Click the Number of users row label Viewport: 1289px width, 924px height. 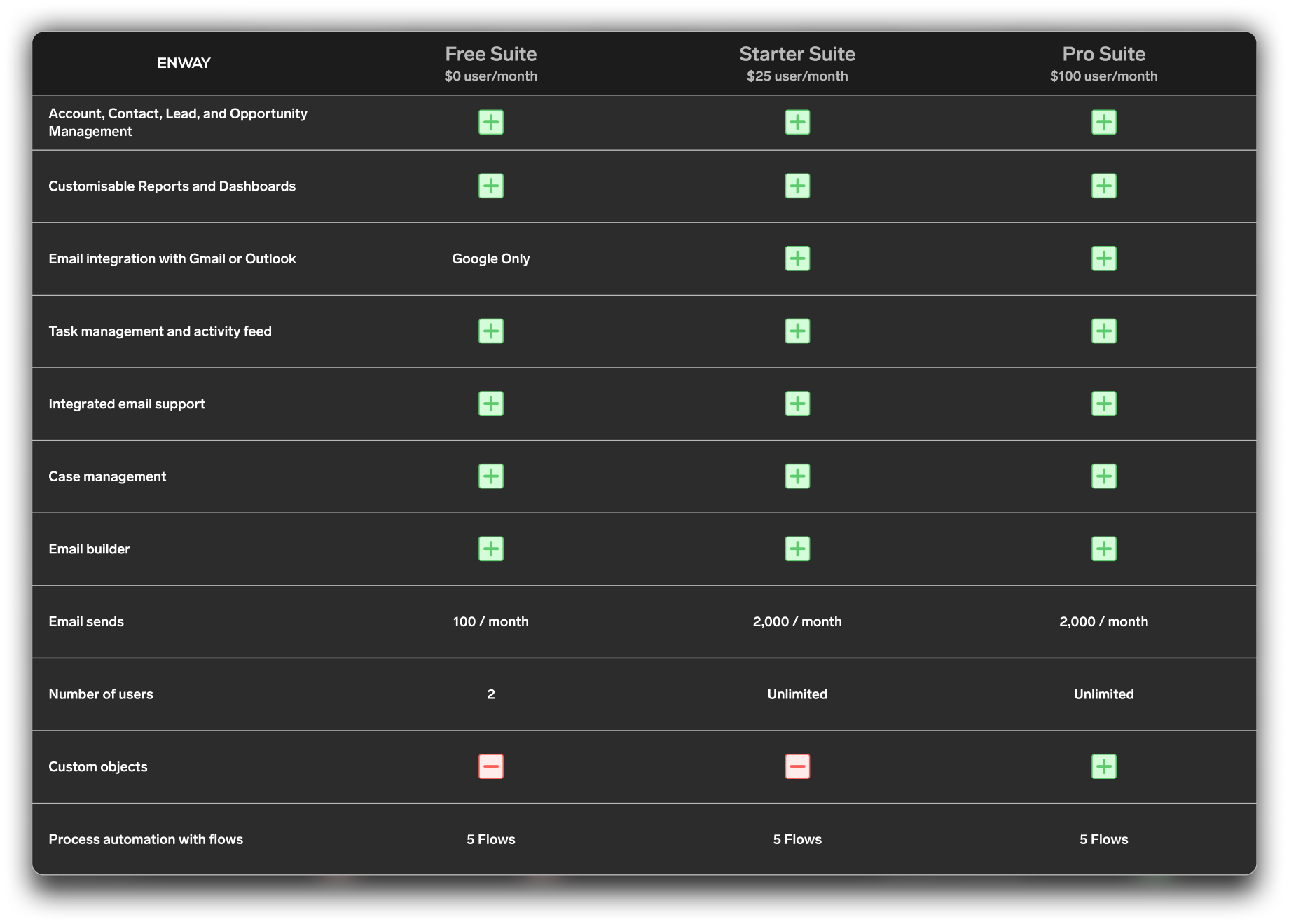point(101,694)
